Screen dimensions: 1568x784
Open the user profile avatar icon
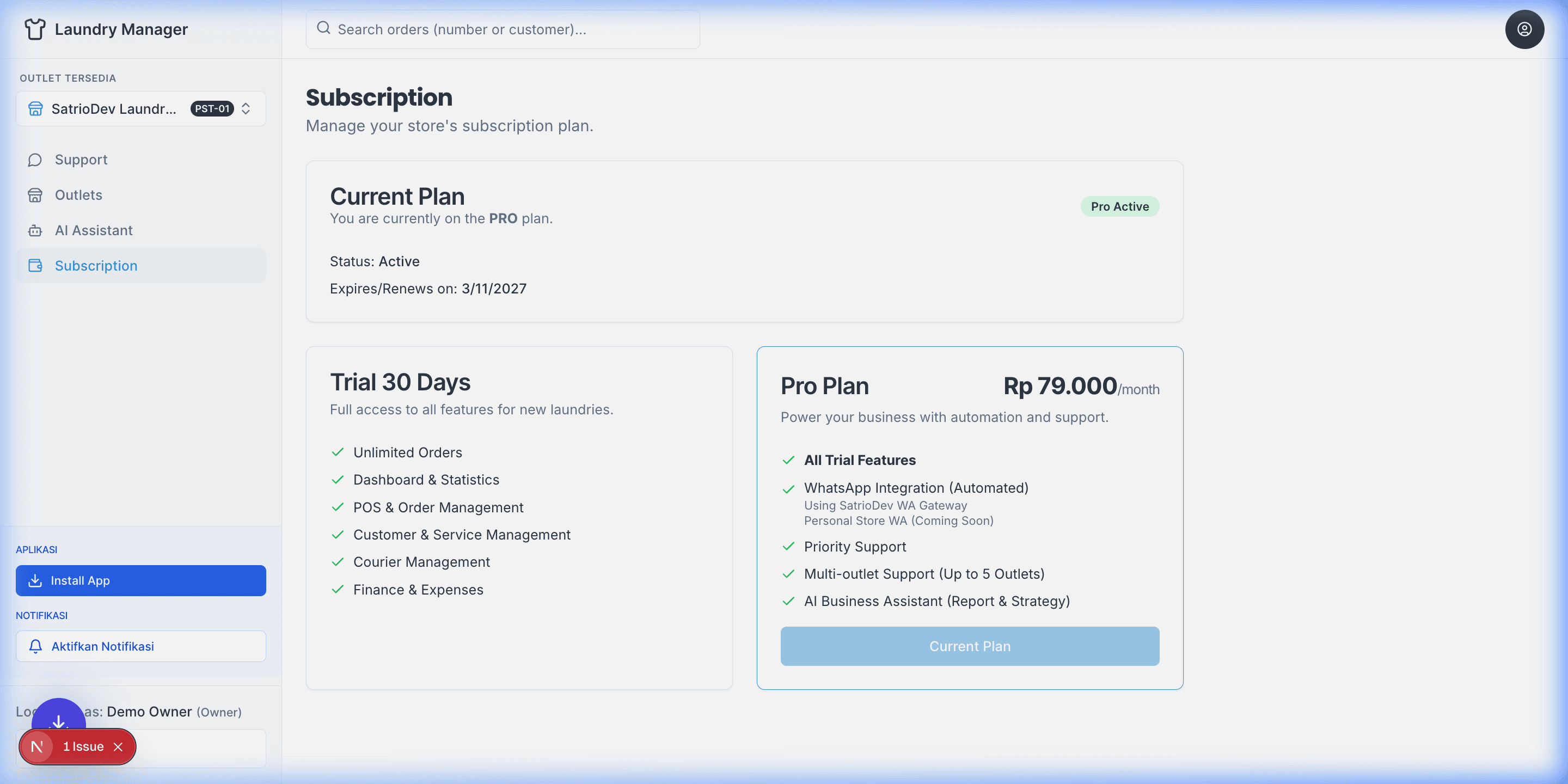[1523, 29]
